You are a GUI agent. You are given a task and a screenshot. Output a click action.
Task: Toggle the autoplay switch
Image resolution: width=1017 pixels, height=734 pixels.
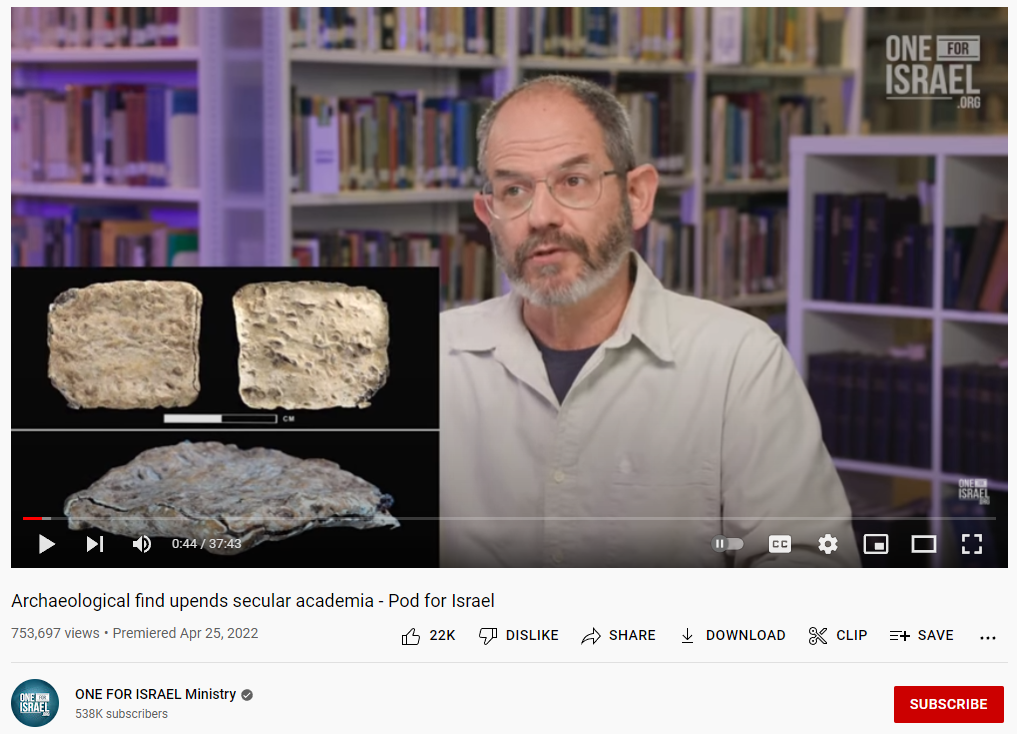tap(727, 543)
